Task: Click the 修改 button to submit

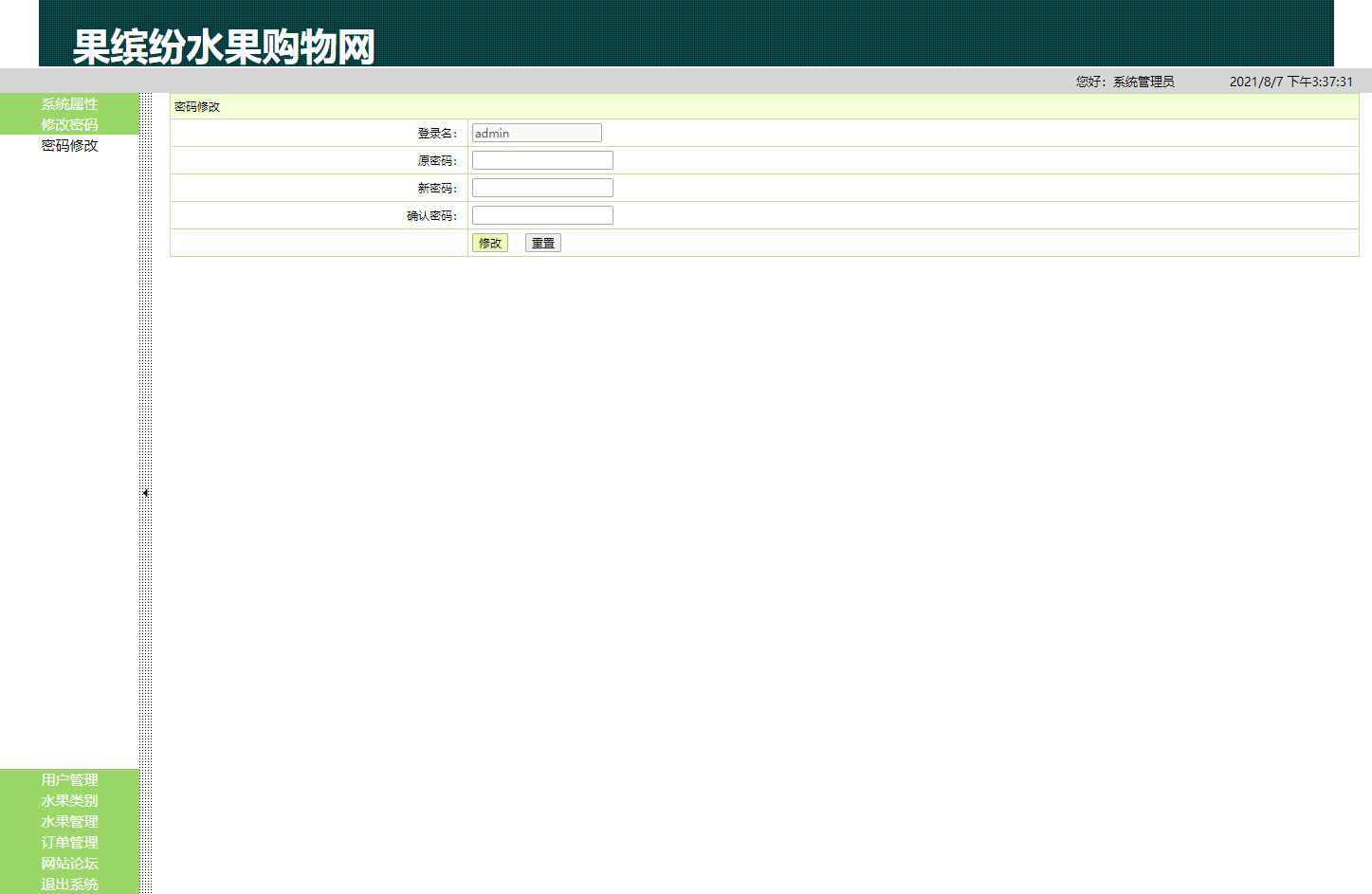Action: (x=490, y=242)
